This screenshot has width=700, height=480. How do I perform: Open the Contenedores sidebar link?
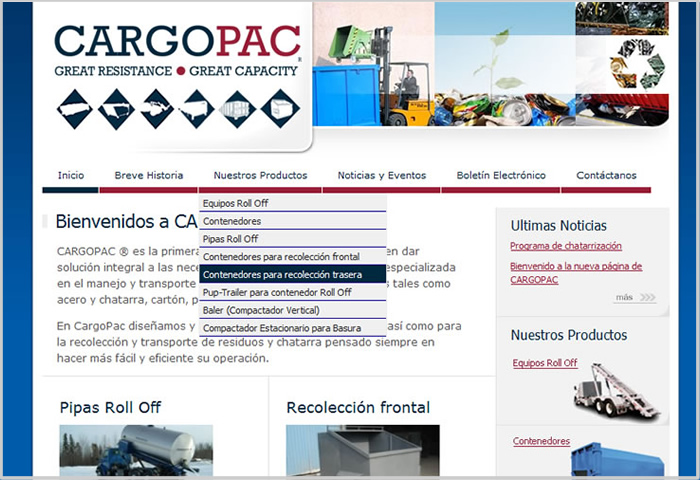coord(541,441)
